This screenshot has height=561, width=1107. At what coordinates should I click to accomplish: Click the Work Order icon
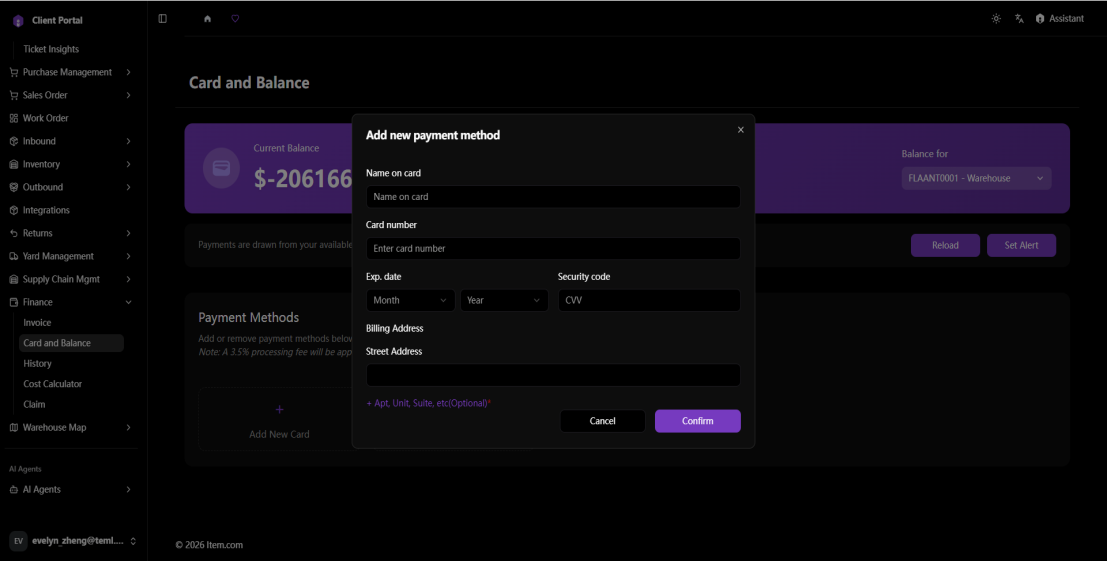(13, 119)
